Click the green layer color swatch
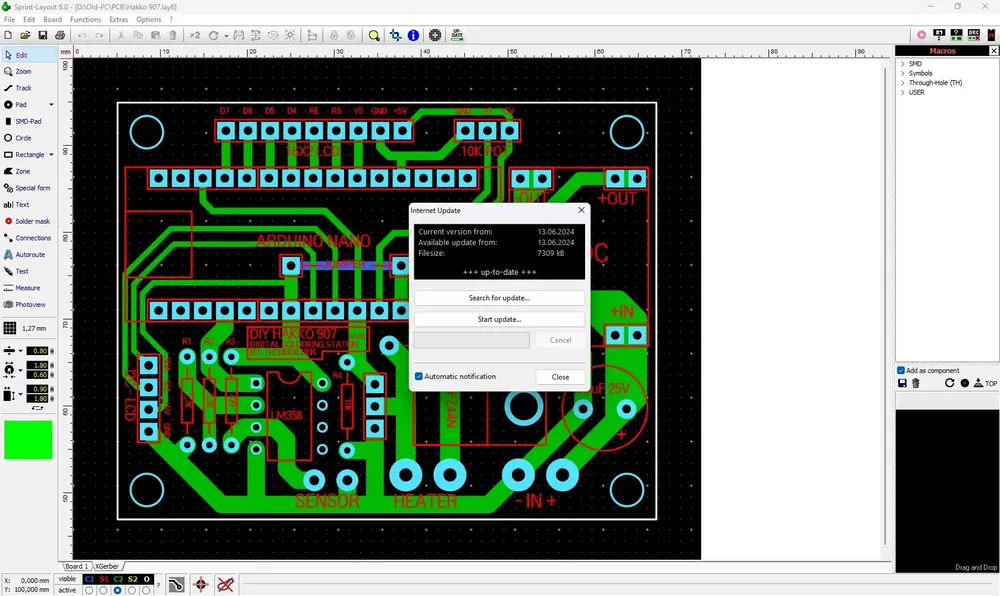 (x=28, y=440)
